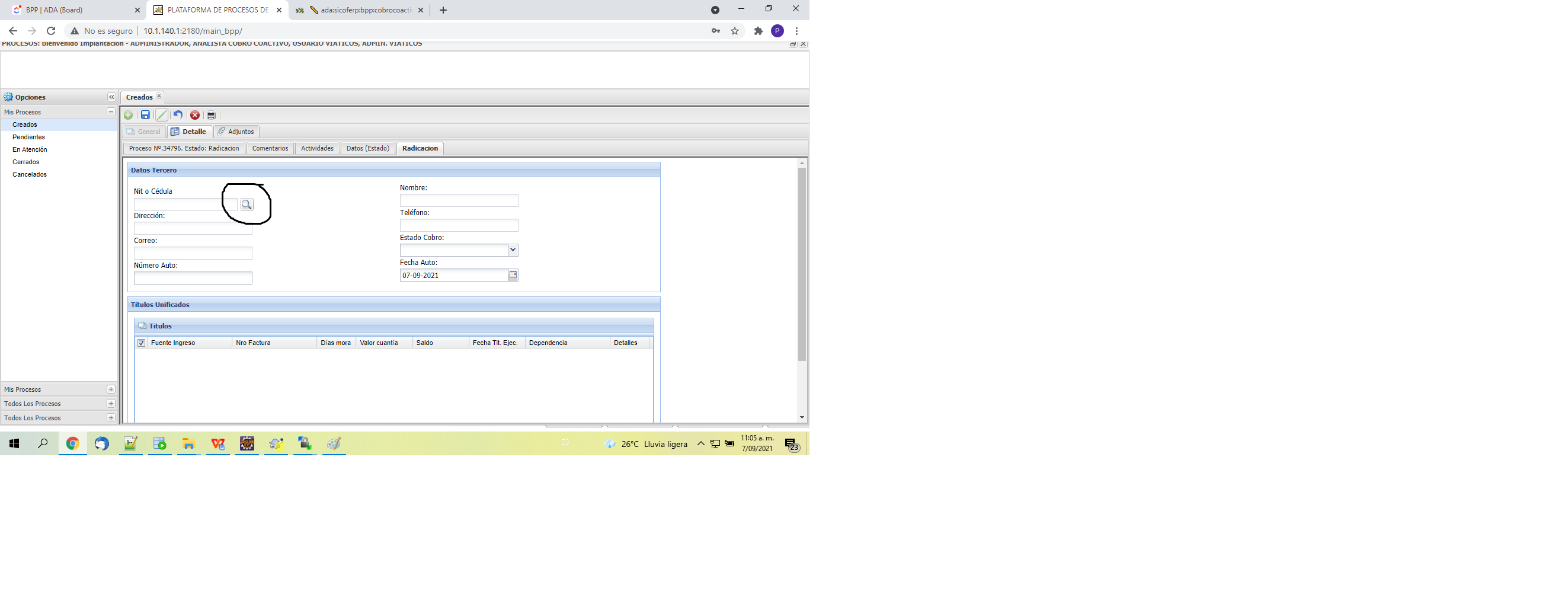Print using the printer toolbar icon
This screenshot has width=1568, height=607.
coord(211,115)
